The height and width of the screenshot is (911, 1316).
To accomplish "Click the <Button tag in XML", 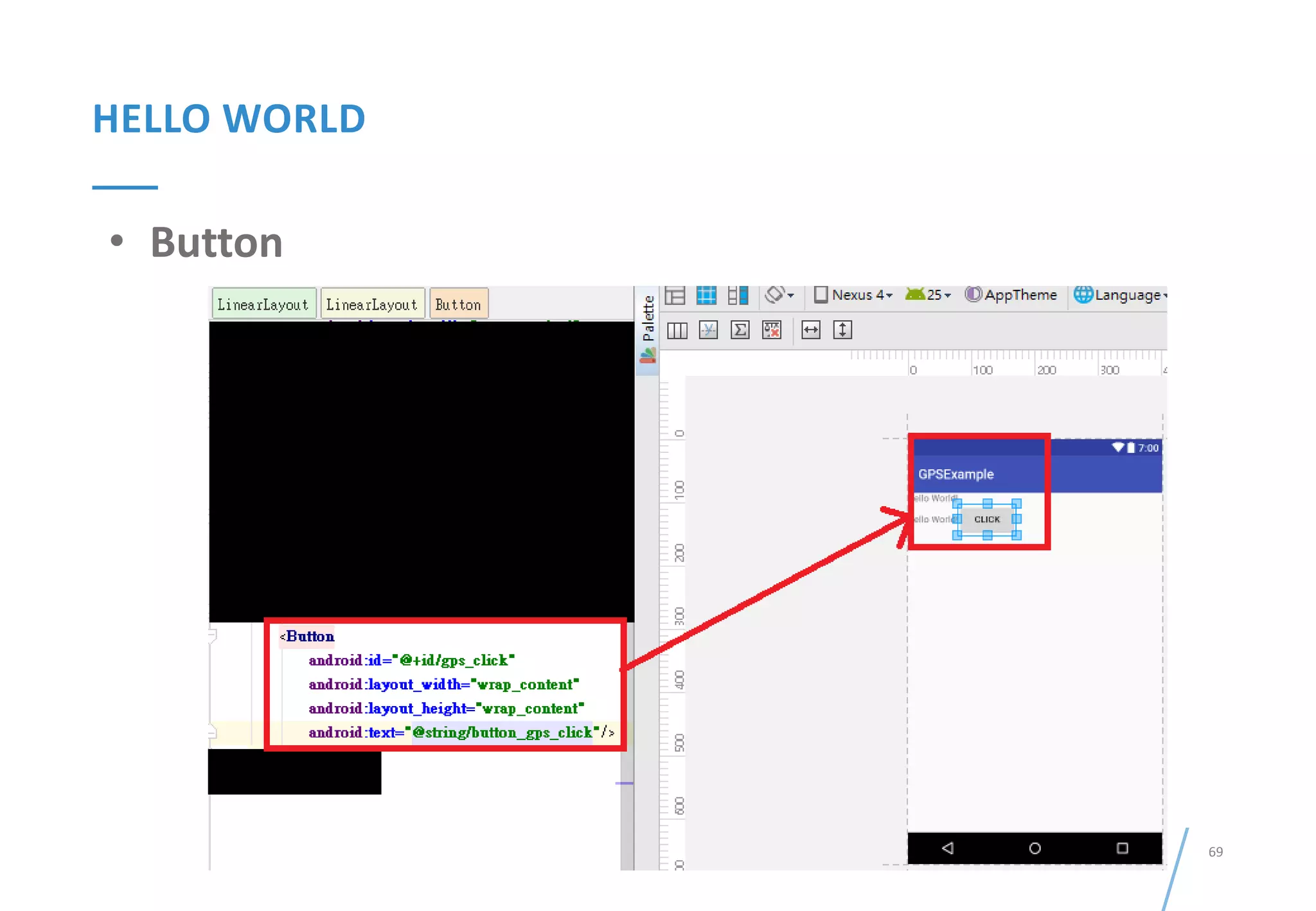I will (x=307, y=637).
